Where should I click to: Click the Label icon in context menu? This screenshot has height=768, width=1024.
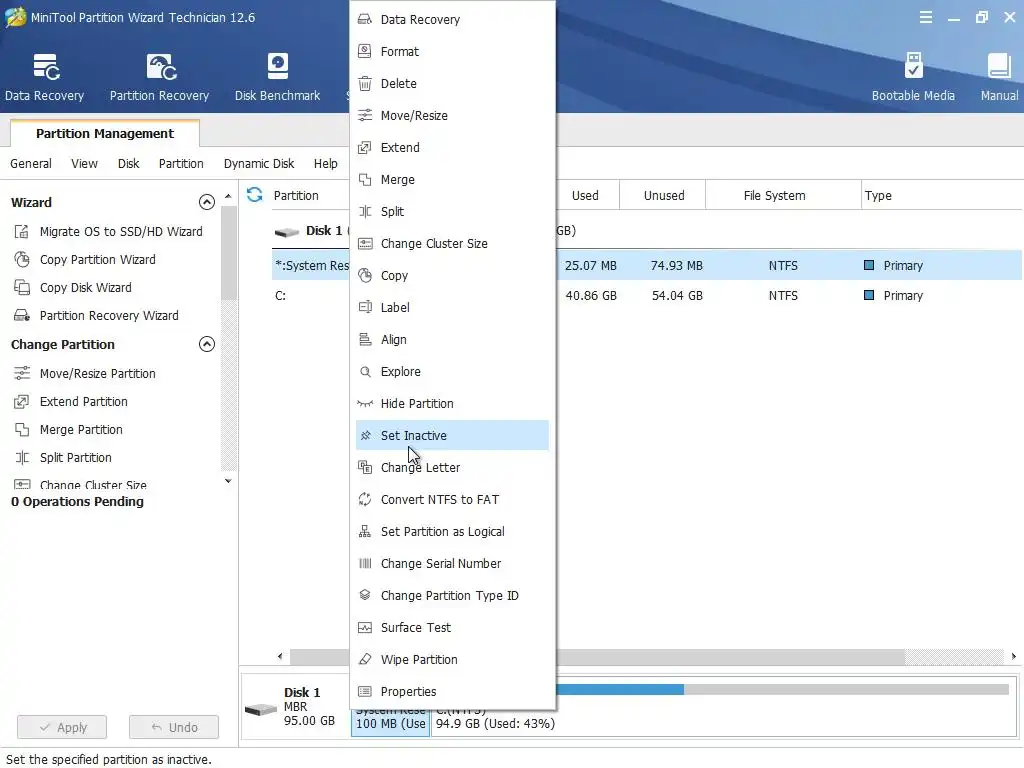pos(365,308)
